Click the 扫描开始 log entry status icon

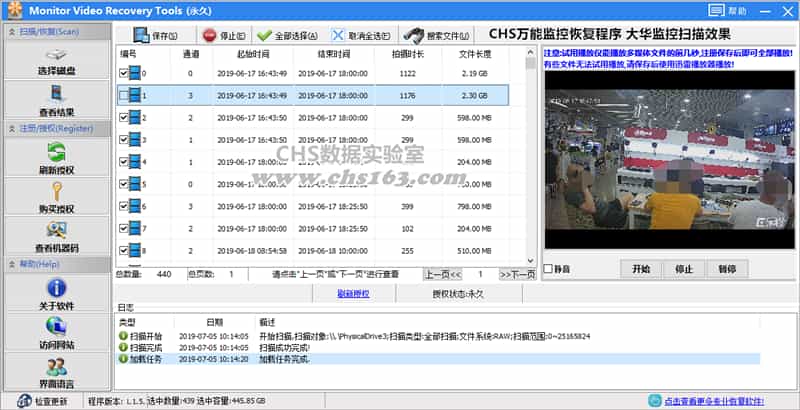pyautogui.click(x=123, y=336)
